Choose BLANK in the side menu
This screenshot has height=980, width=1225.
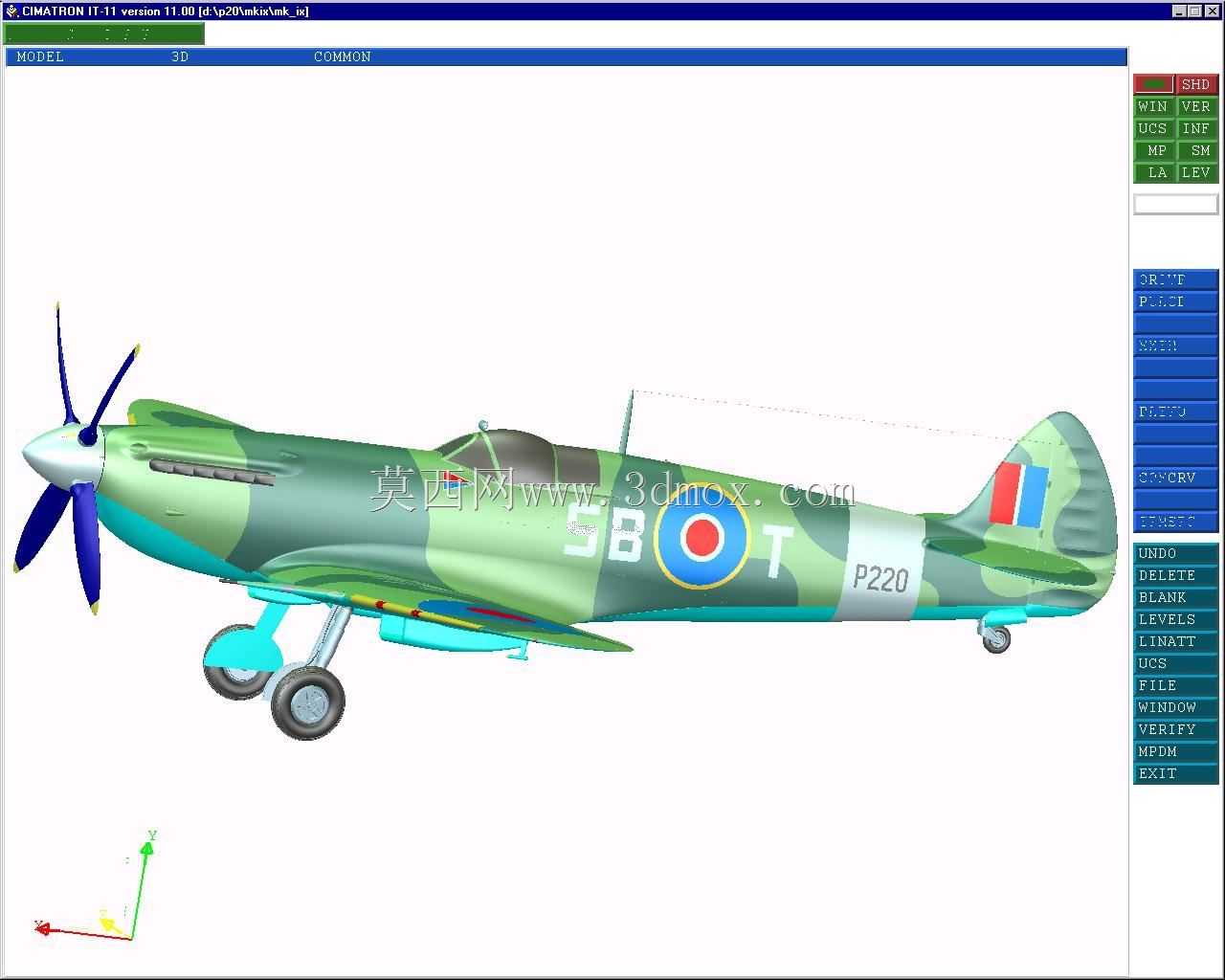click(1176, 597)
